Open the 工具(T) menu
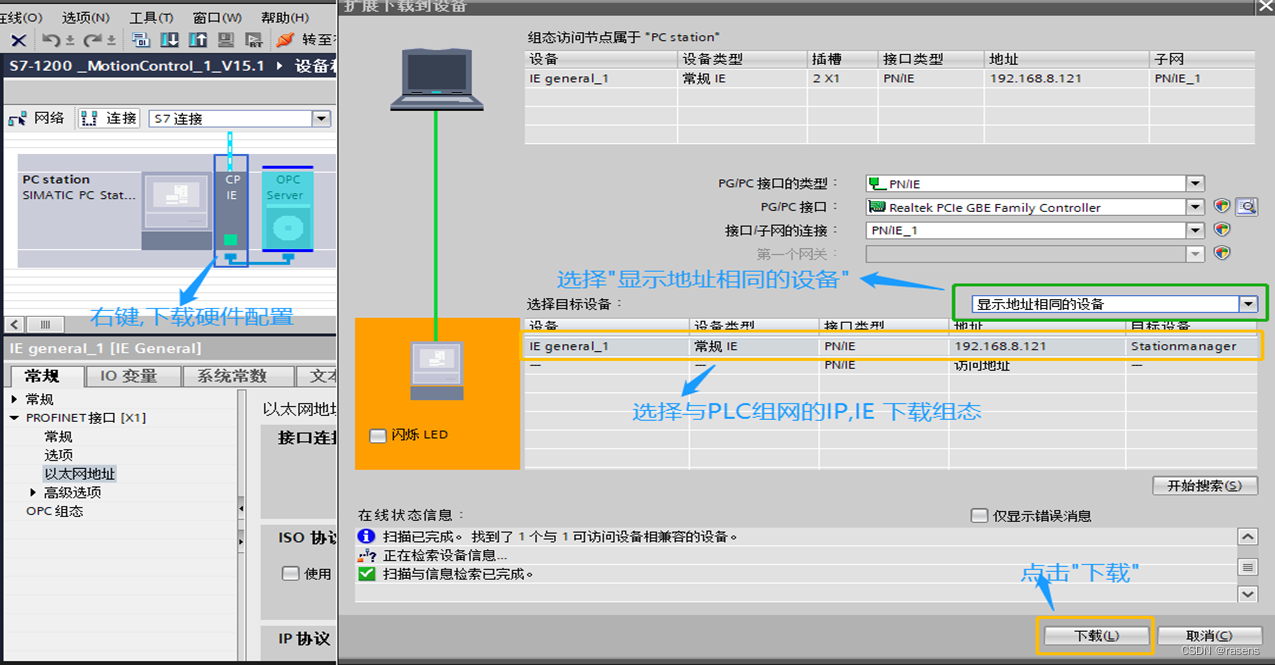This screenshot has width=1275, height=665. 151,18
